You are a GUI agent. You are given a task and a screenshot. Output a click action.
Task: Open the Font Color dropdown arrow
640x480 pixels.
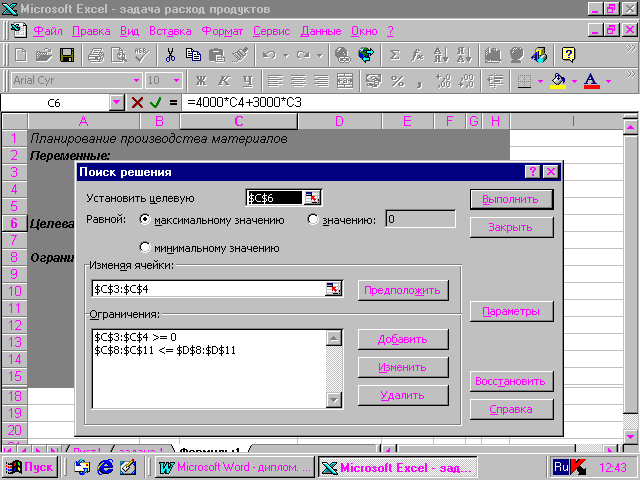pos(609,81)
